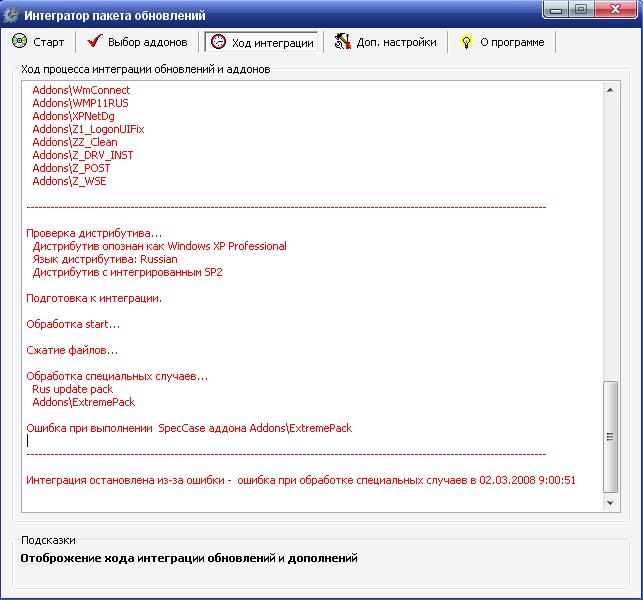Image resolution: width=643 pixels, height=600 pixels.
Task: Show the О программе tab label
Action: [512, 42]
